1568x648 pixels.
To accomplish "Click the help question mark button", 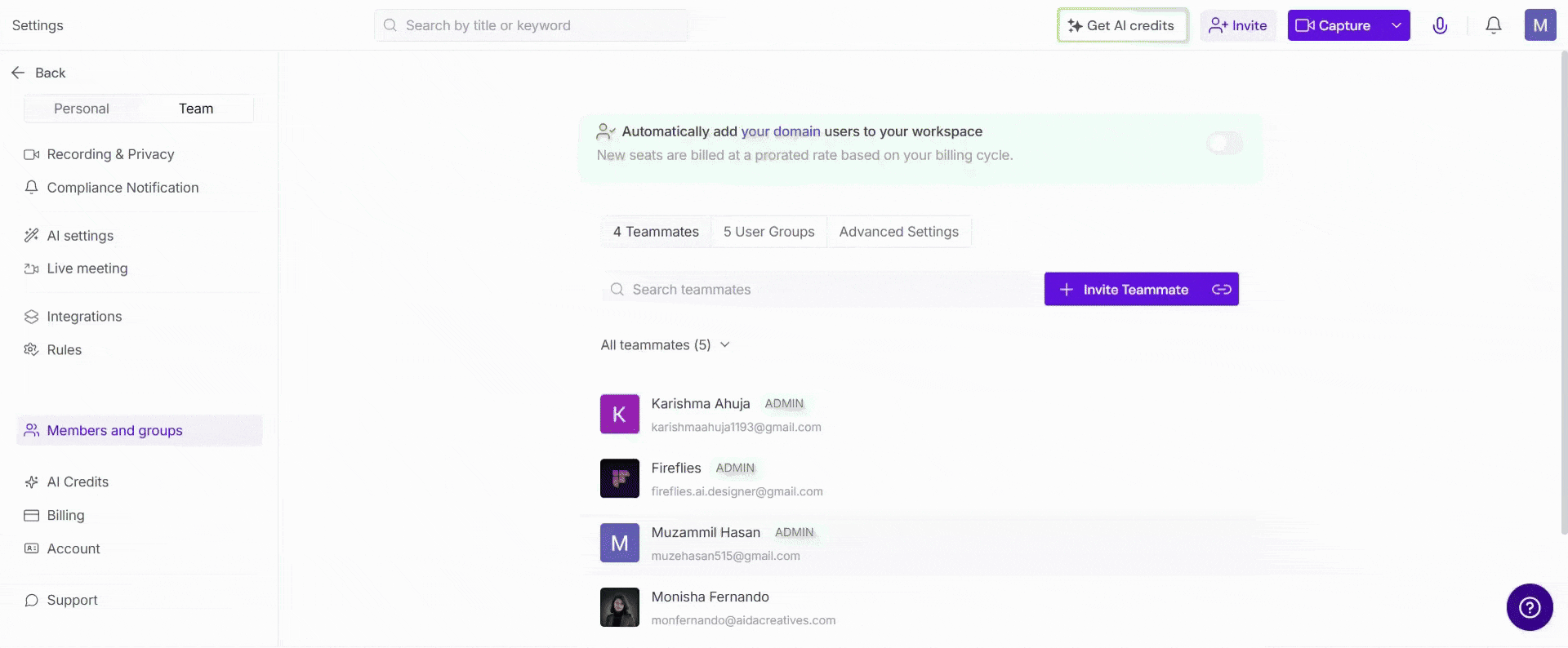I will coord(1530,607).
